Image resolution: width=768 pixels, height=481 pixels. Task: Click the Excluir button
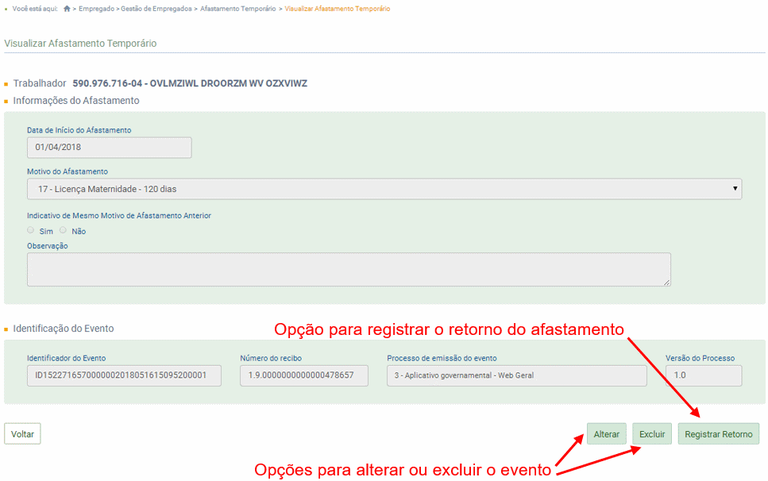(652, 434)
